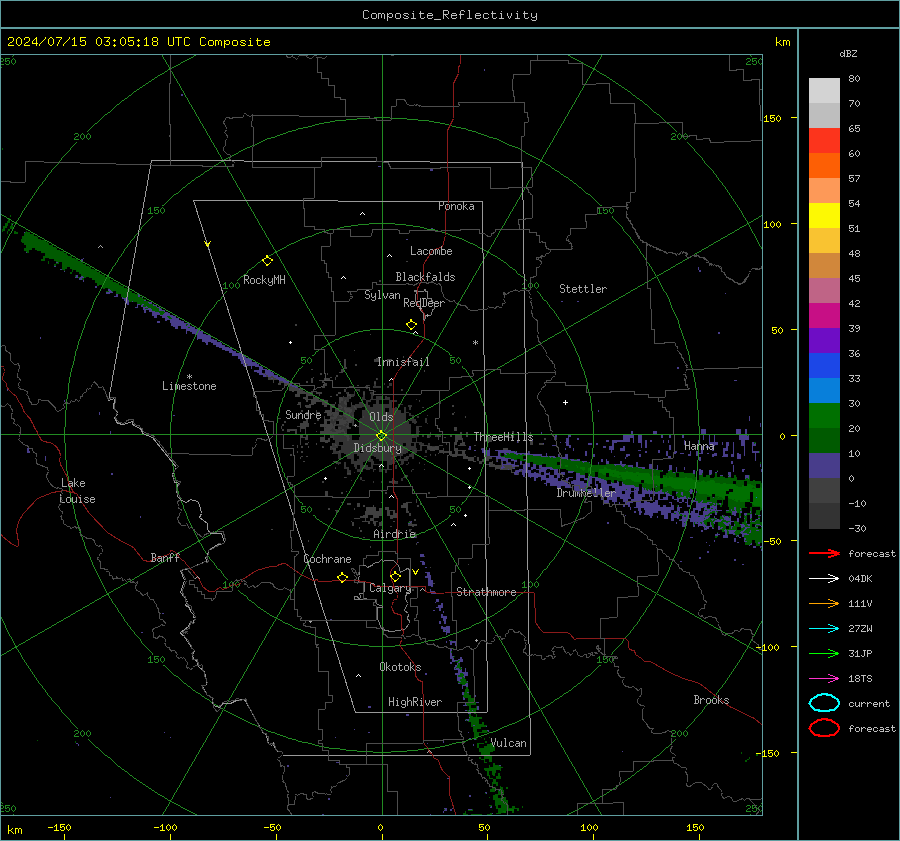The height and width of the screenshot is (841, 900).
Task: Click the light blue 30-33 dBZ swatch
Action: click(x=824, y=390)
